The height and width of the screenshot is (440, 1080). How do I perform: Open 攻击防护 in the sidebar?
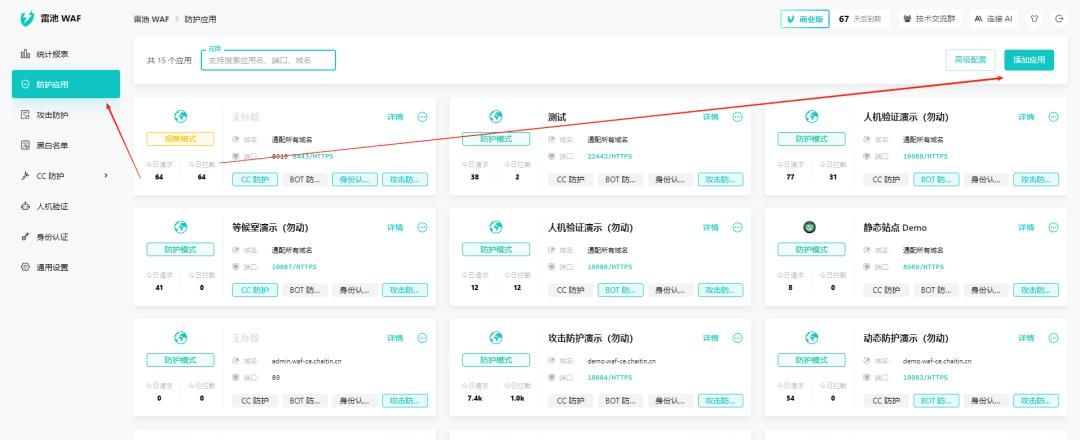coord(52,115)
